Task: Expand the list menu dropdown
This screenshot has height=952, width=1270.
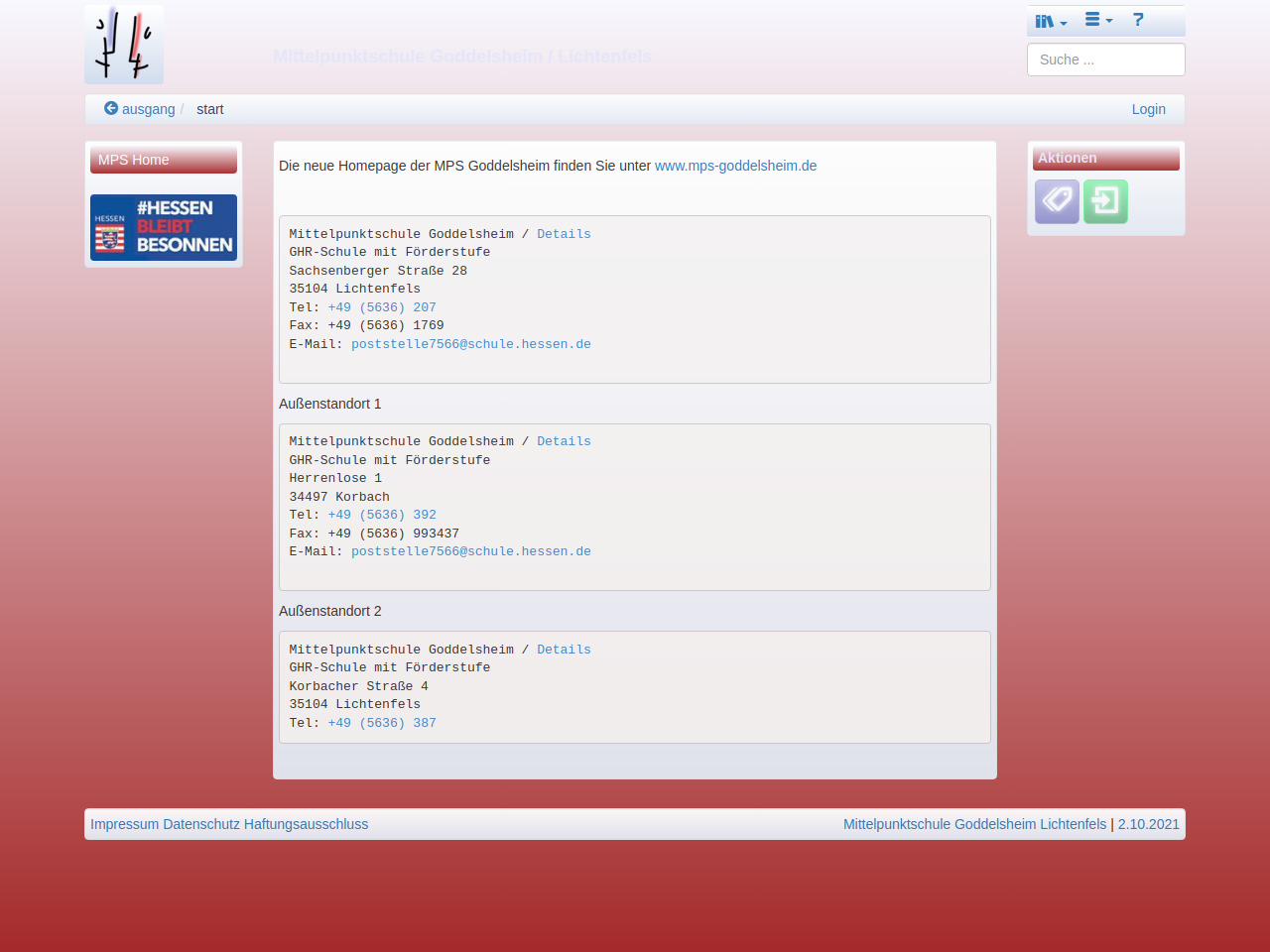Action: pos(1097,20)
